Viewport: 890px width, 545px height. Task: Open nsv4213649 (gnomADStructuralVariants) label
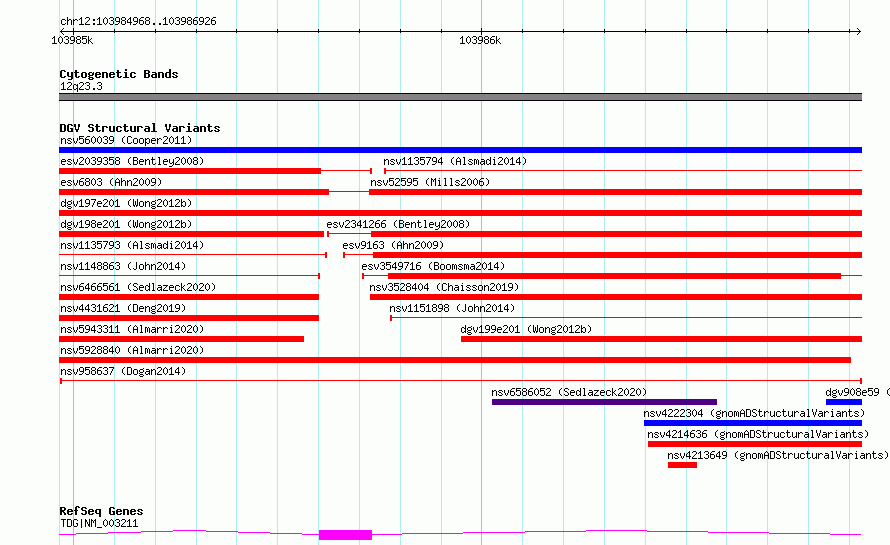778,455
